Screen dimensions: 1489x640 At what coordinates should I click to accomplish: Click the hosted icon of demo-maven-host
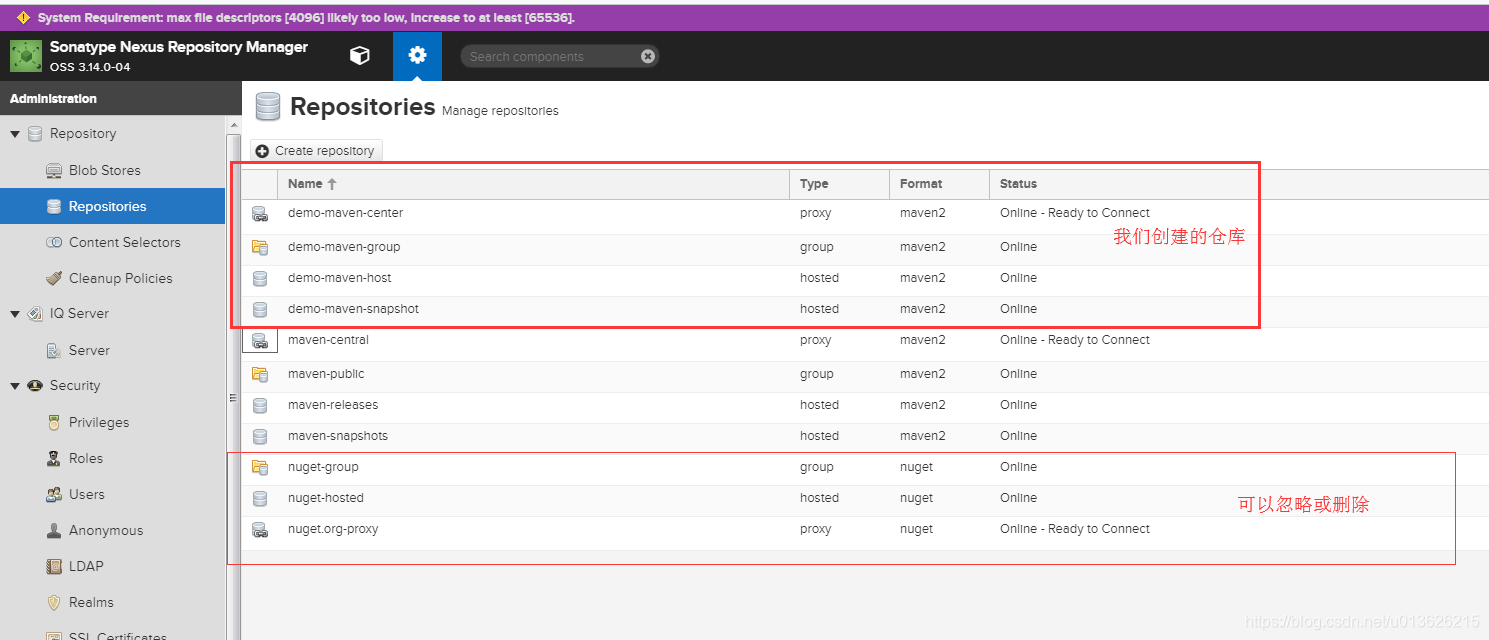(x=260, y=278)
